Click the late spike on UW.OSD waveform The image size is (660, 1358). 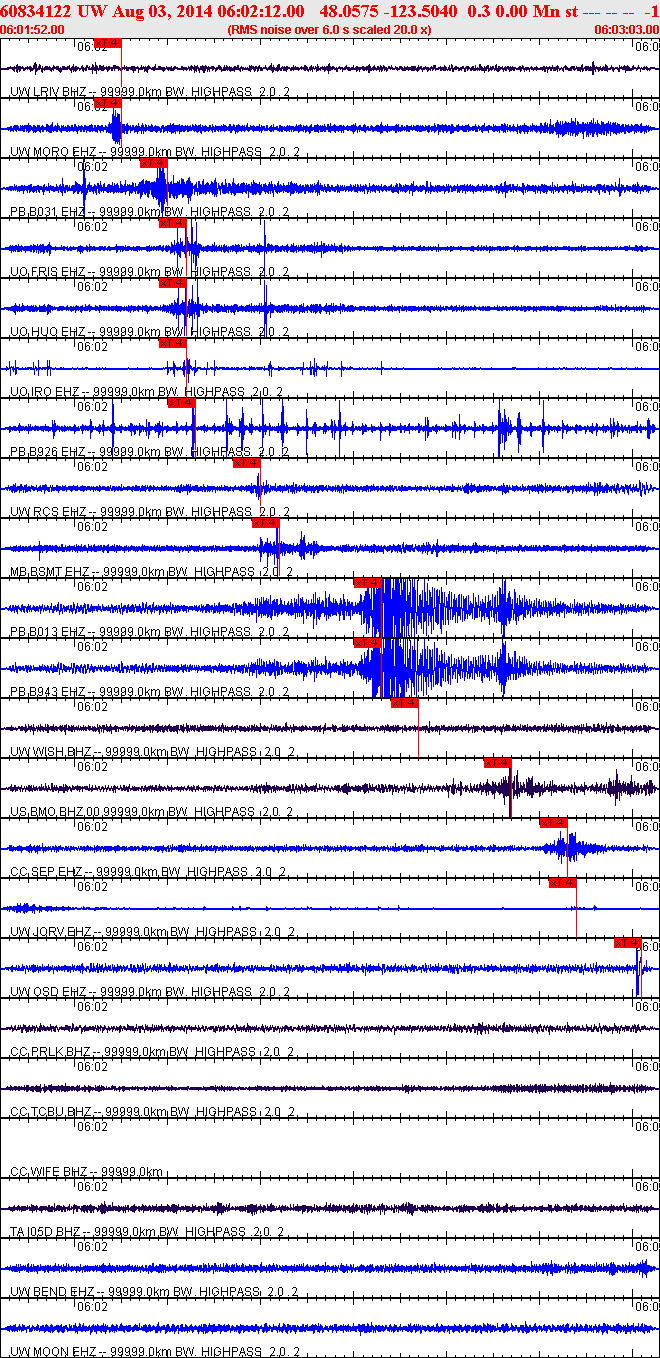[x=638, y=968]
